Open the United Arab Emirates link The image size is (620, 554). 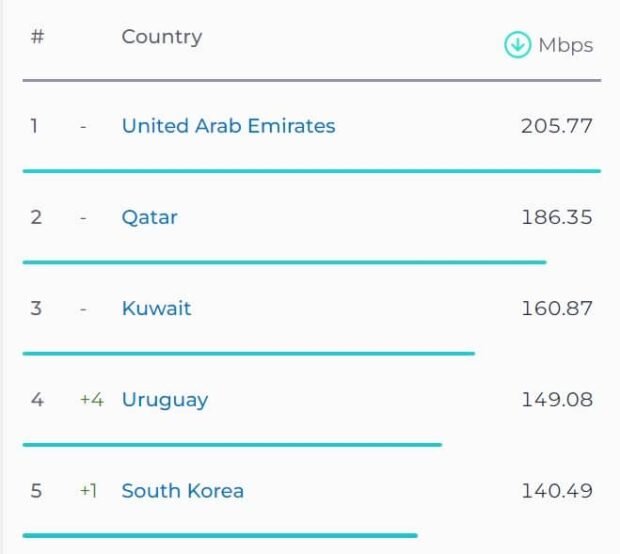228,126
